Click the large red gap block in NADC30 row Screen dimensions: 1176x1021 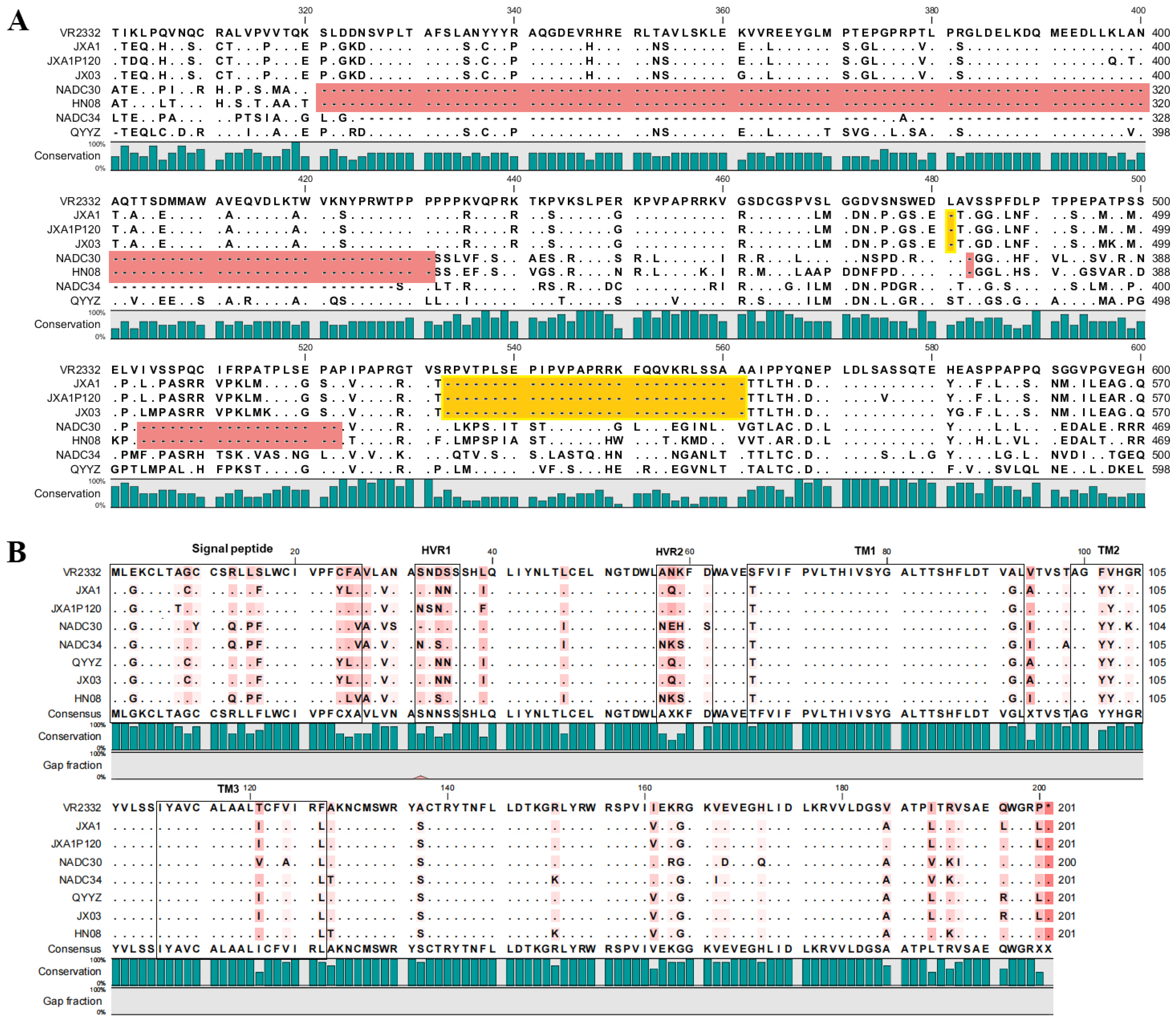[x=731, y=90]
